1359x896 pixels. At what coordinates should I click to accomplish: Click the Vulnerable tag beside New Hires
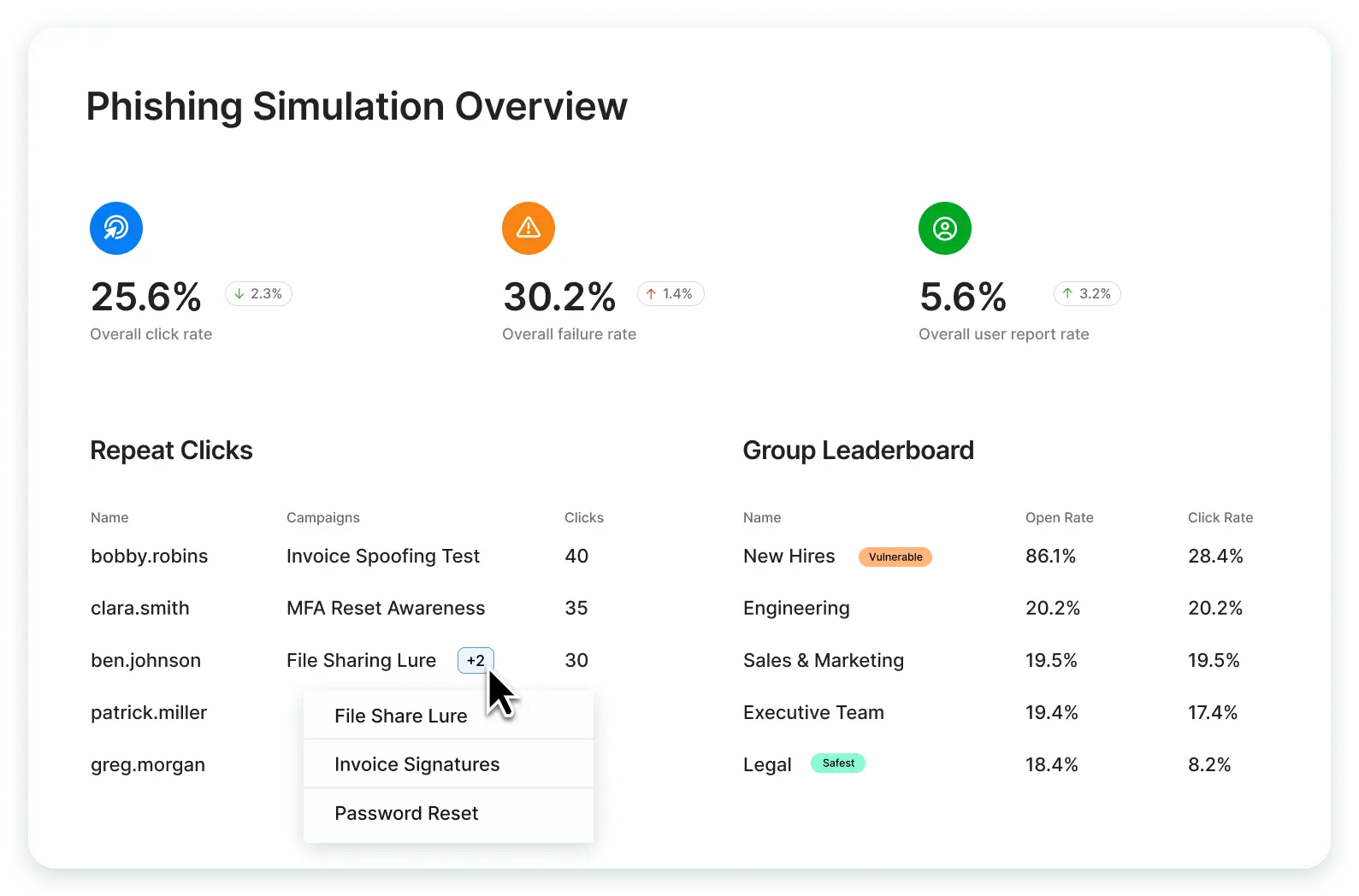895,557
